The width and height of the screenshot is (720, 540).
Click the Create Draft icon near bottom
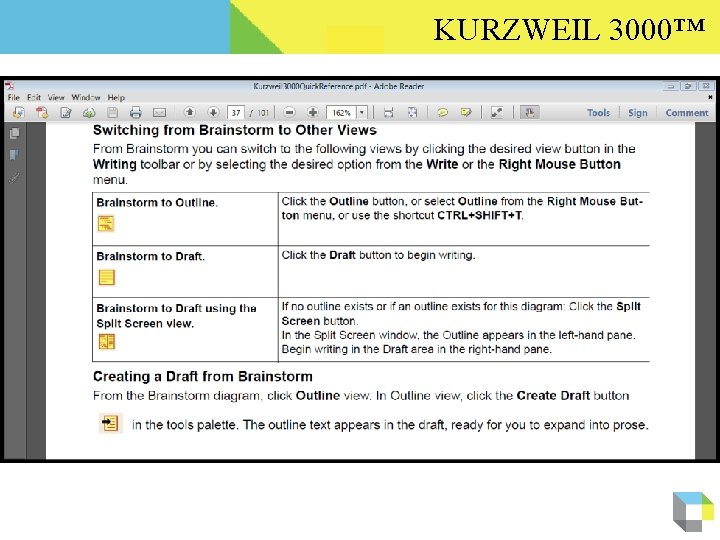tap(110, 423)
